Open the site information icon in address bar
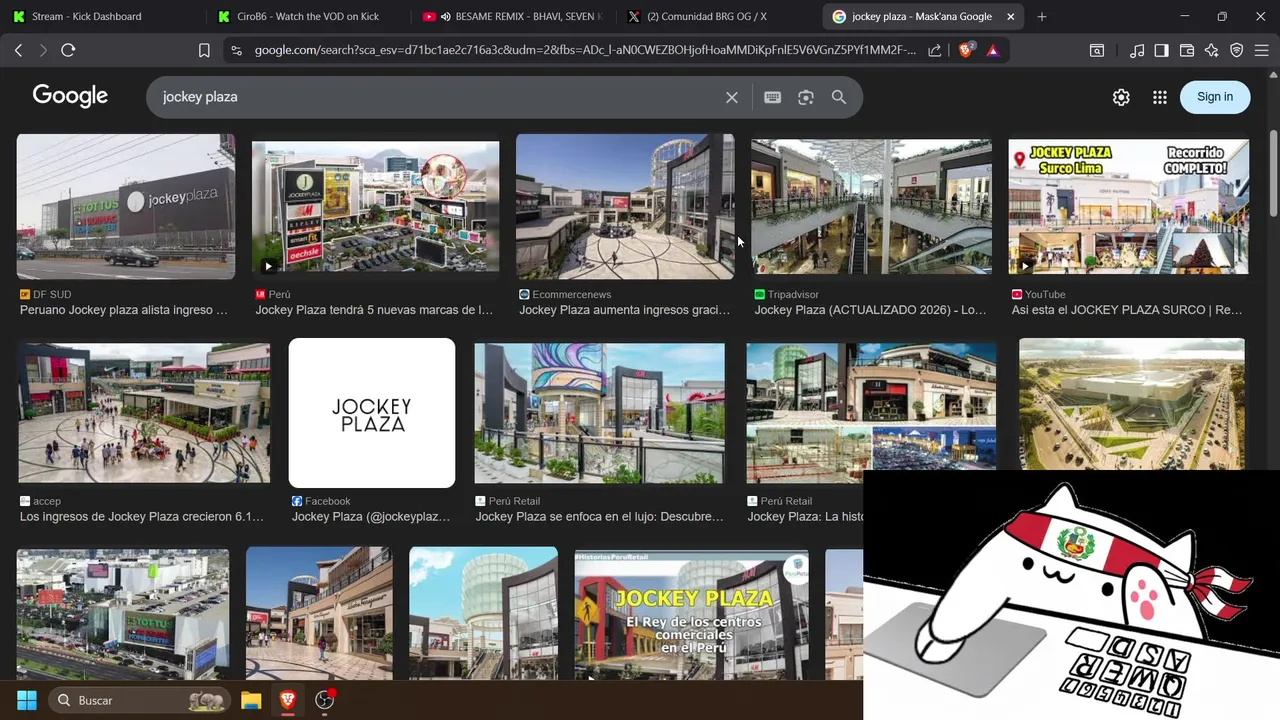The height and width of the screenshot is (720, 1280). tap(236, 50)
